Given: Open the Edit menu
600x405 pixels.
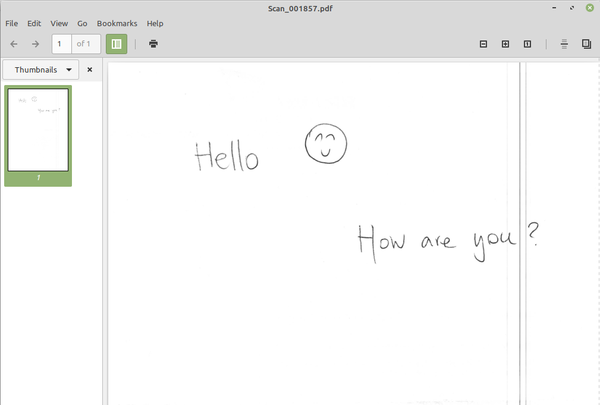Looking at the screenshot, I should 34,23.
